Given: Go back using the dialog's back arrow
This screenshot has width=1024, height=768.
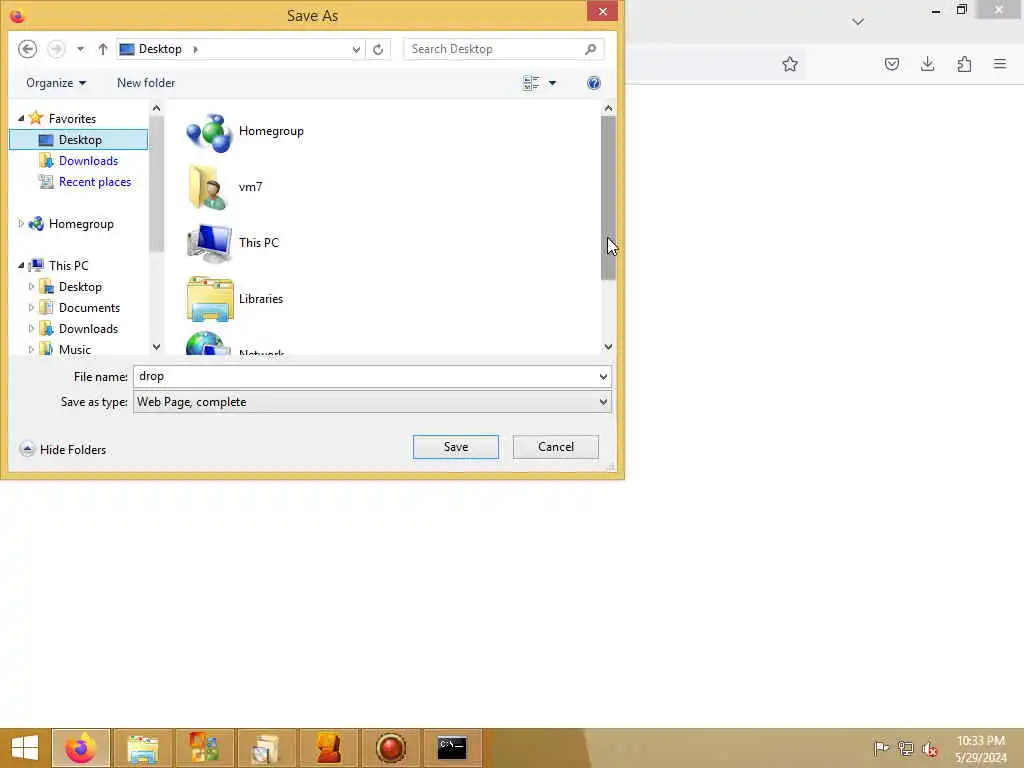Looking at the screenshot, I should click(x=27, y=49).
